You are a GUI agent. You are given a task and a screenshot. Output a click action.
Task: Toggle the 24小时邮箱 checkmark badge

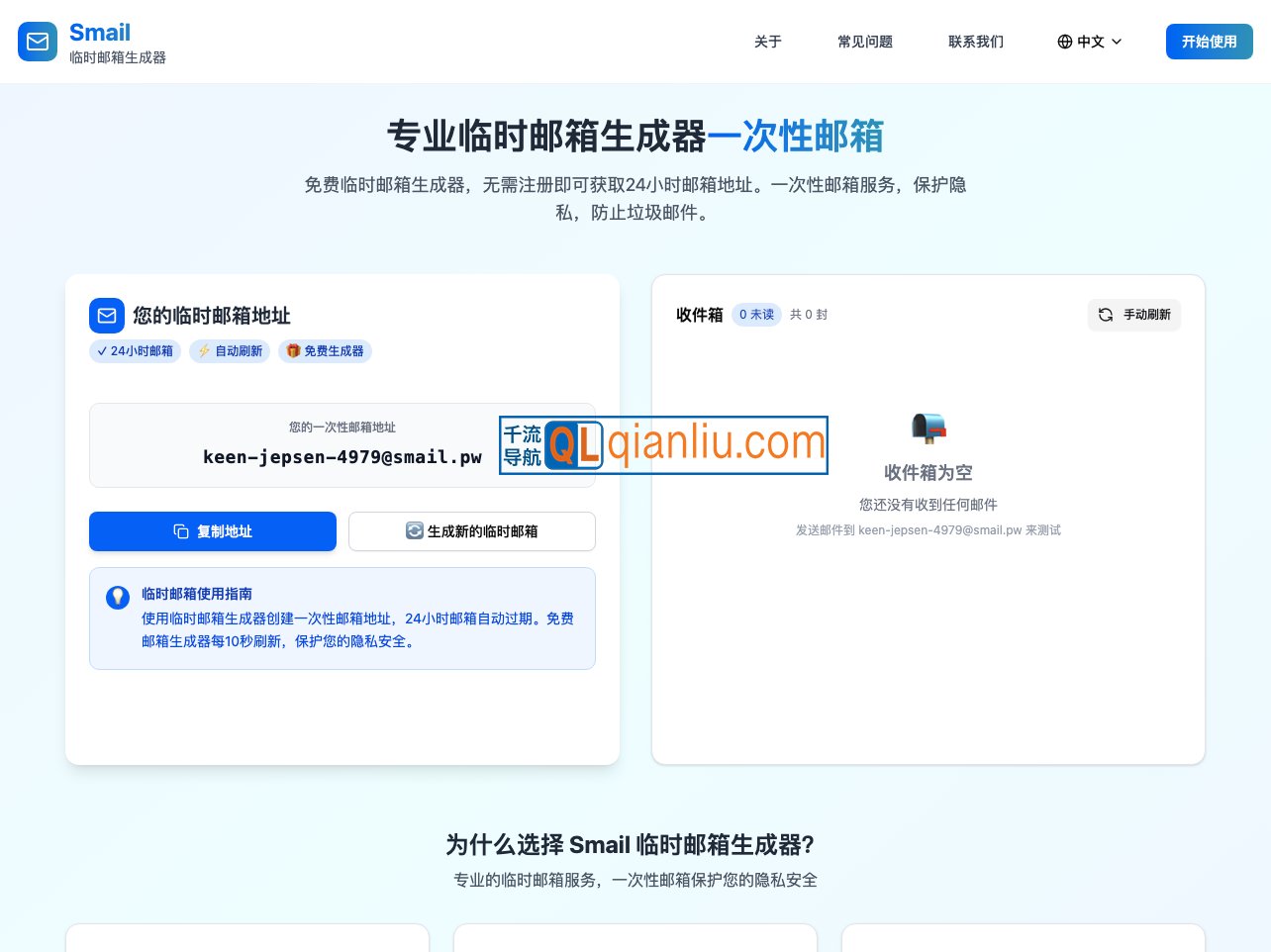[135, 351]
